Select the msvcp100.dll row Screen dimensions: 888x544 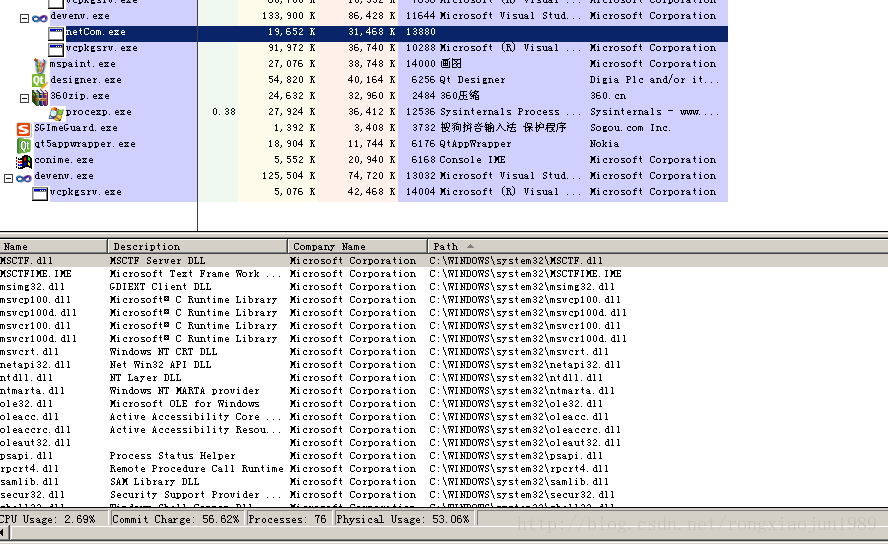point(444,300)
